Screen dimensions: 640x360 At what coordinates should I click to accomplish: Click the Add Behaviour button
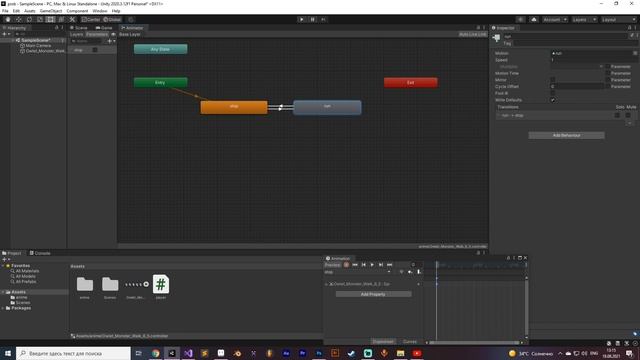566,135
